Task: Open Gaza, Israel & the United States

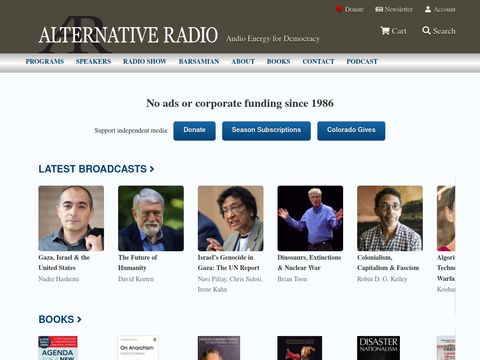Action: coord(64,263)
